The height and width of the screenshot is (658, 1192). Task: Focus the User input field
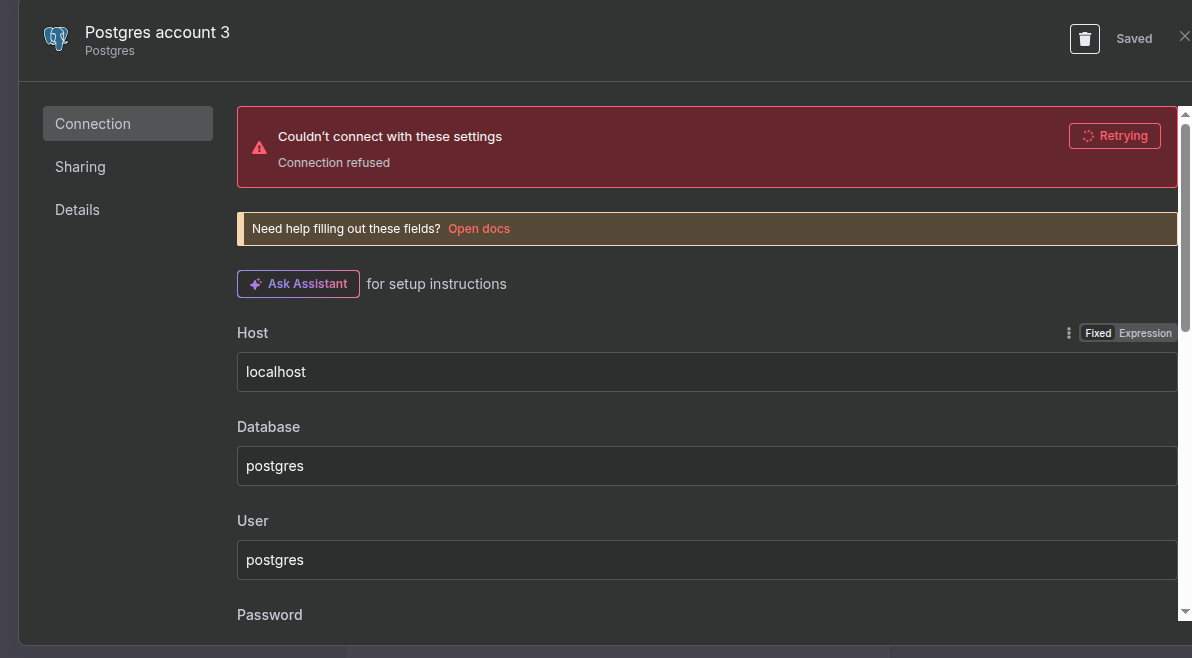point(707,560)
